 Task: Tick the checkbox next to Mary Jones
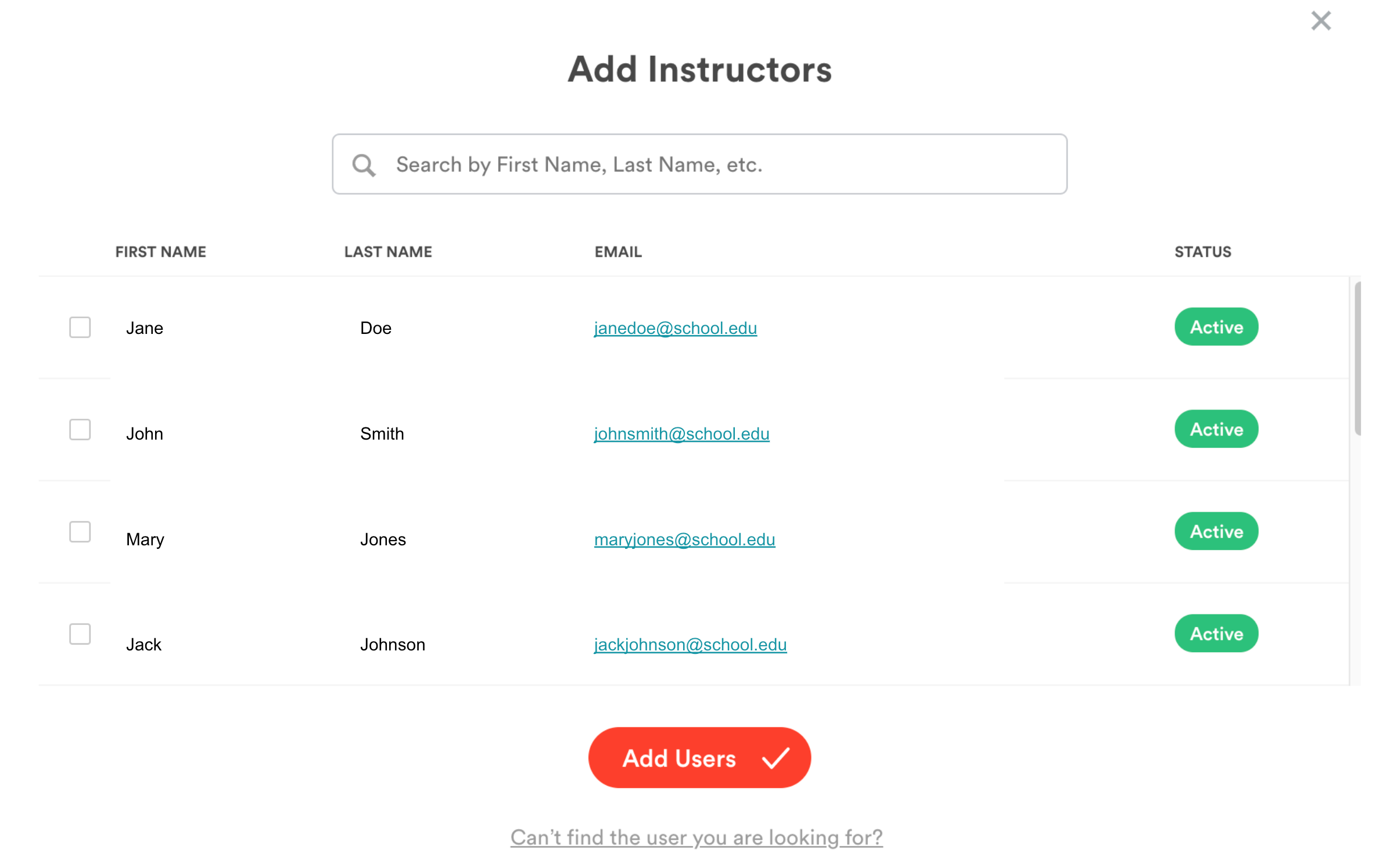tap(80, 532)
